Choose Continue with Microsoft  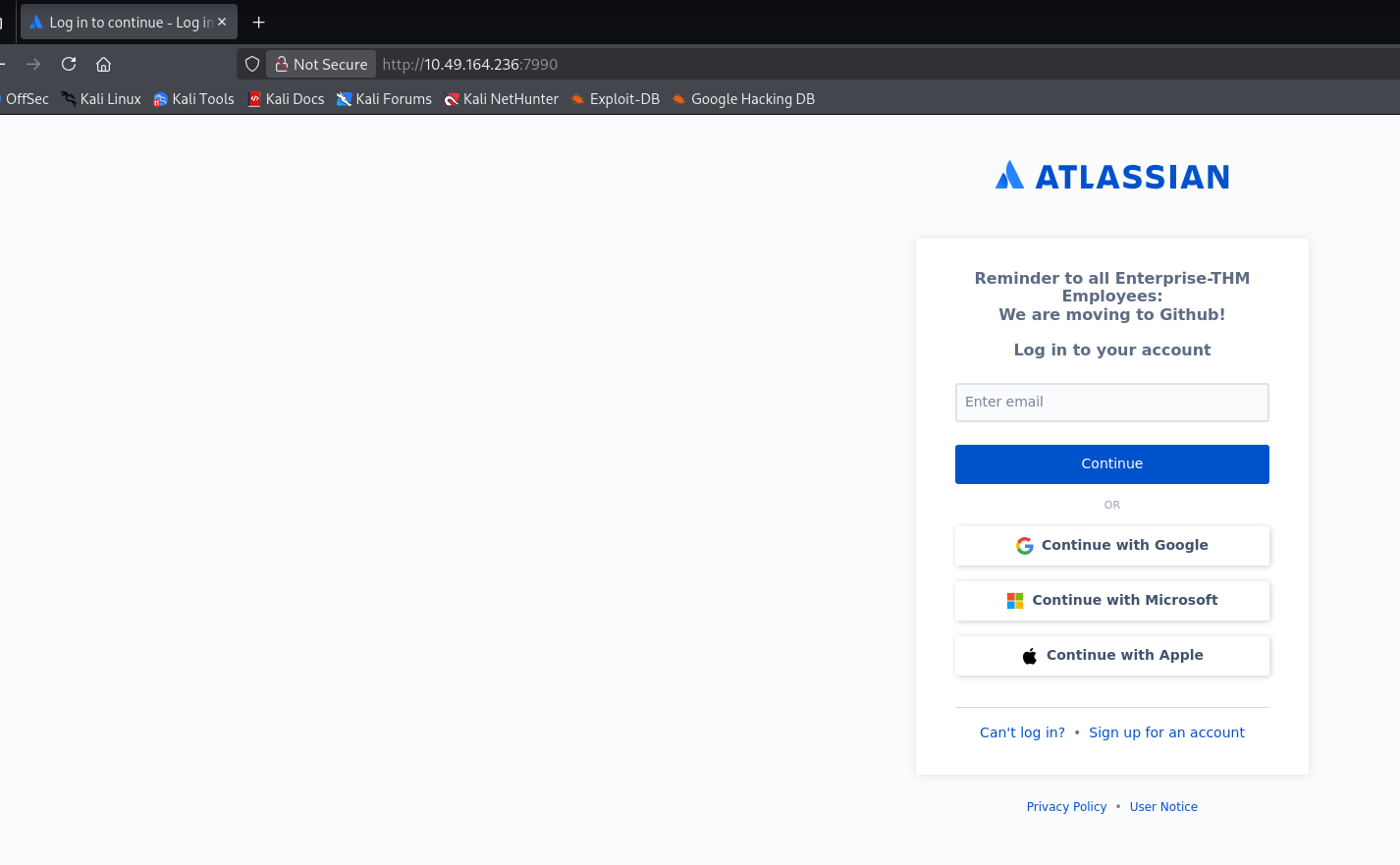point(1111,601)
